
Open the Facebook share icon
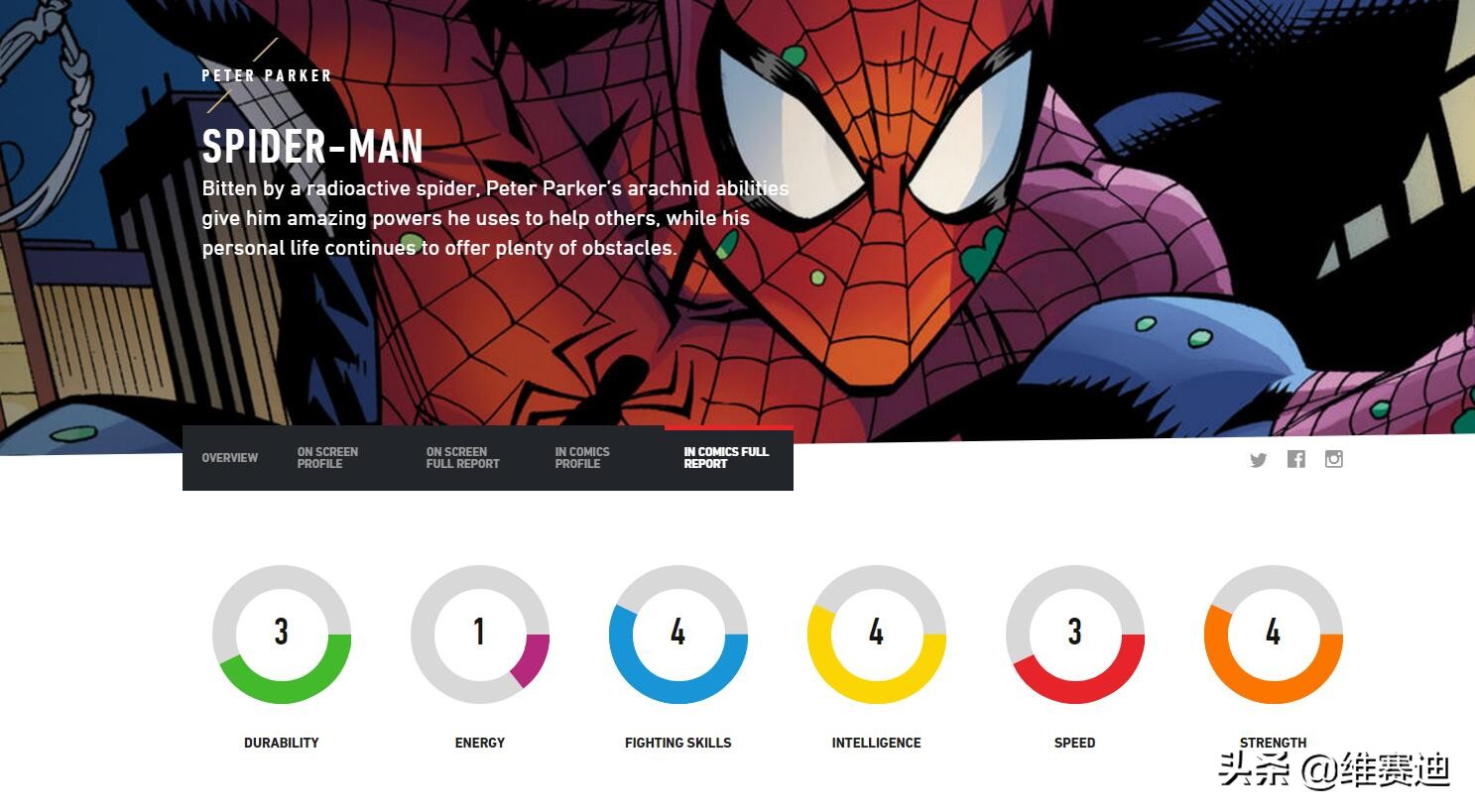tap(1295, 459)
